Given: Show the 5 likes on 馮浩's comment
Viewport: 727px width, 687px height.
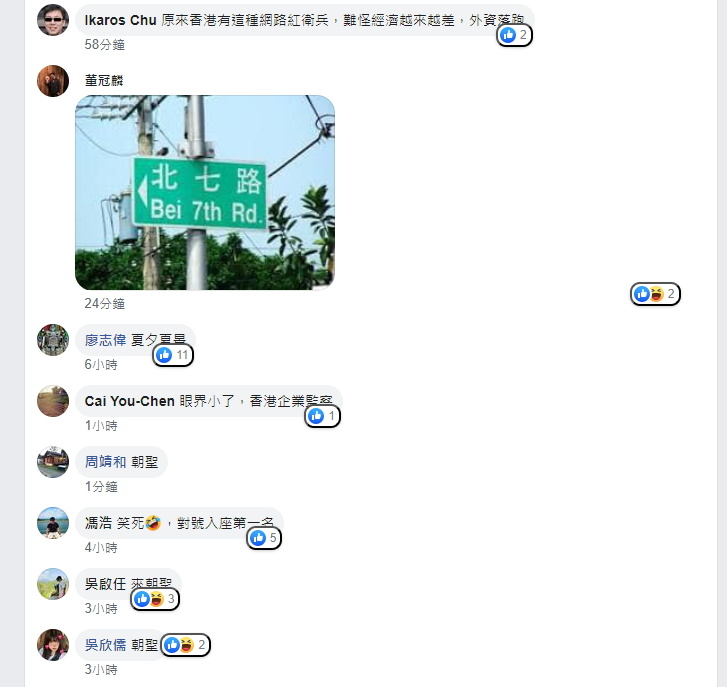Looking at the screenshot, I should pos(264,538).
